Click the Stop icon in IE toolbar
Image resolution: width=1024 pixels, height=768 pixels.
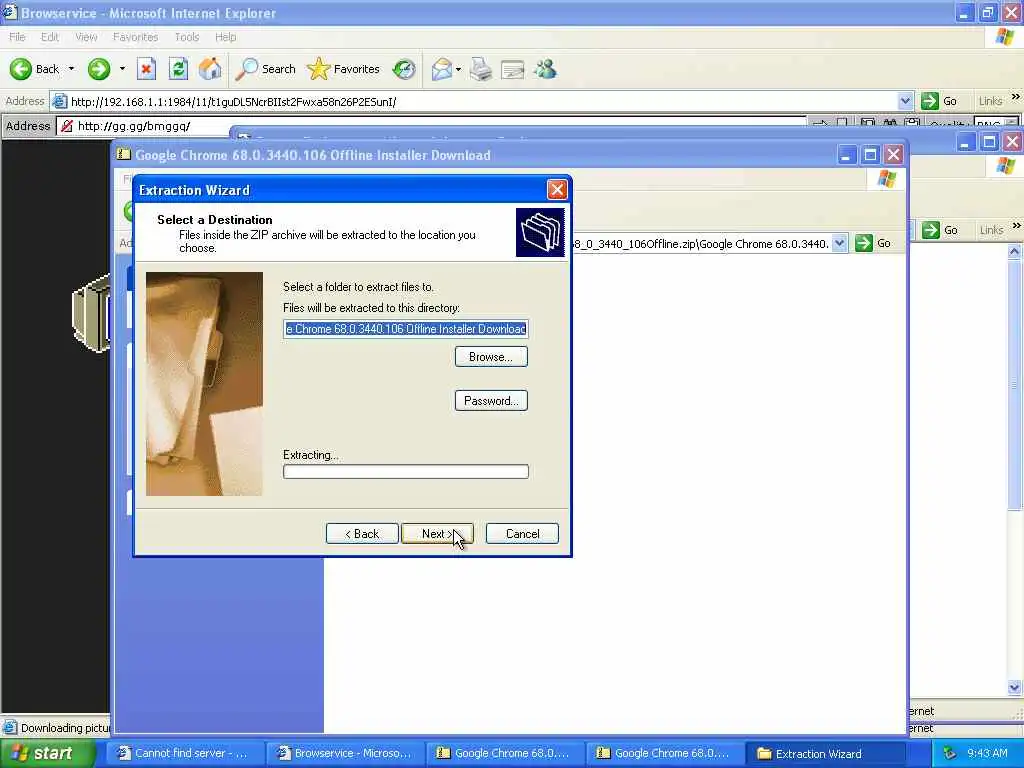(x=146, y=69)
